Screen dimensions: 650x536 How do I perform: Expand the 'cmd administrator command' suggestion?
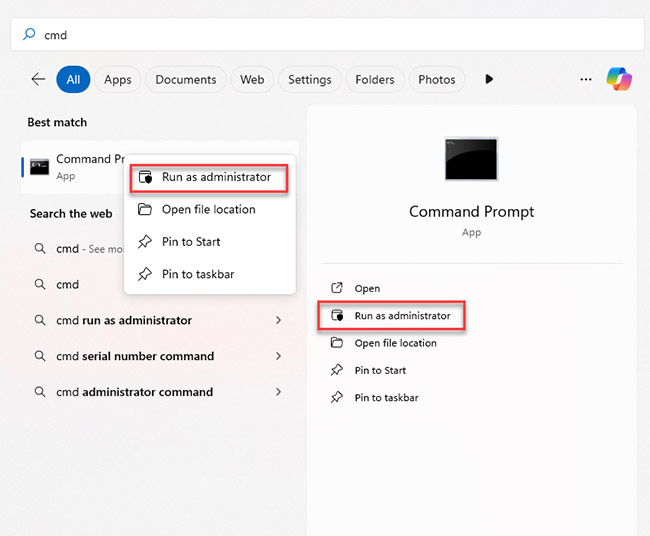click(278, 392)
